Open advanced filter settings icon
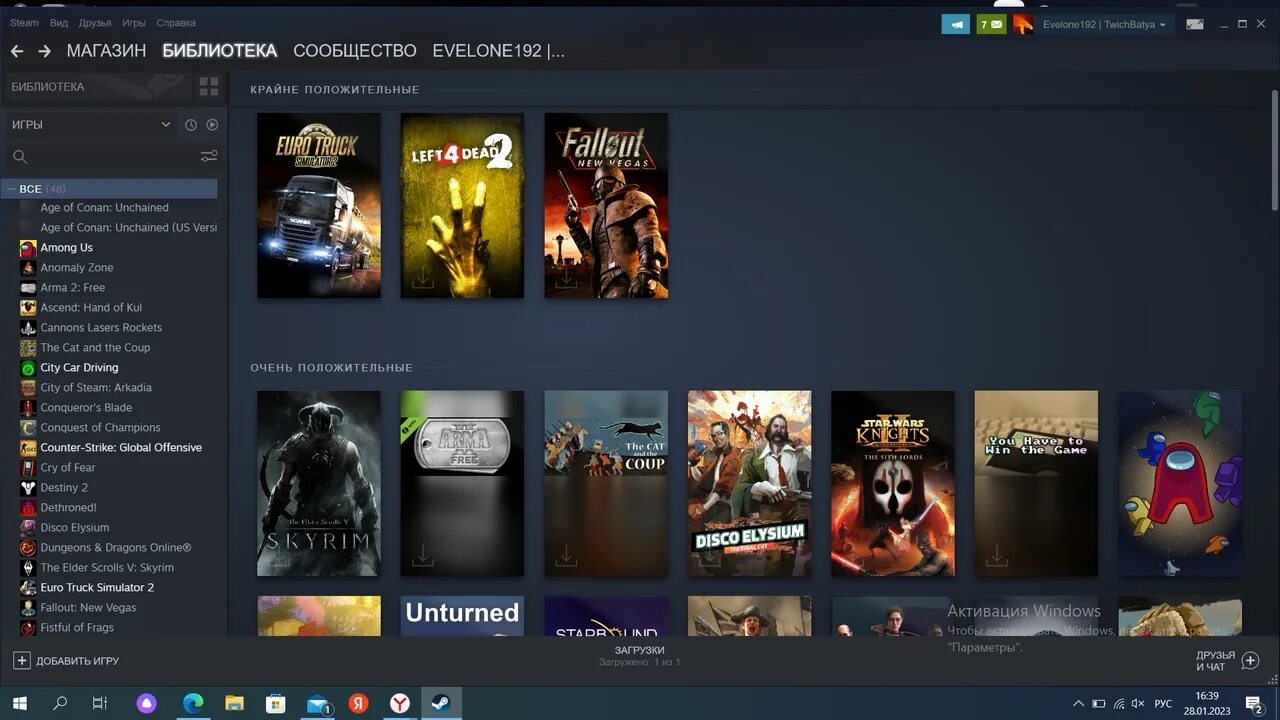1280x720 pixels. (209, 156)
